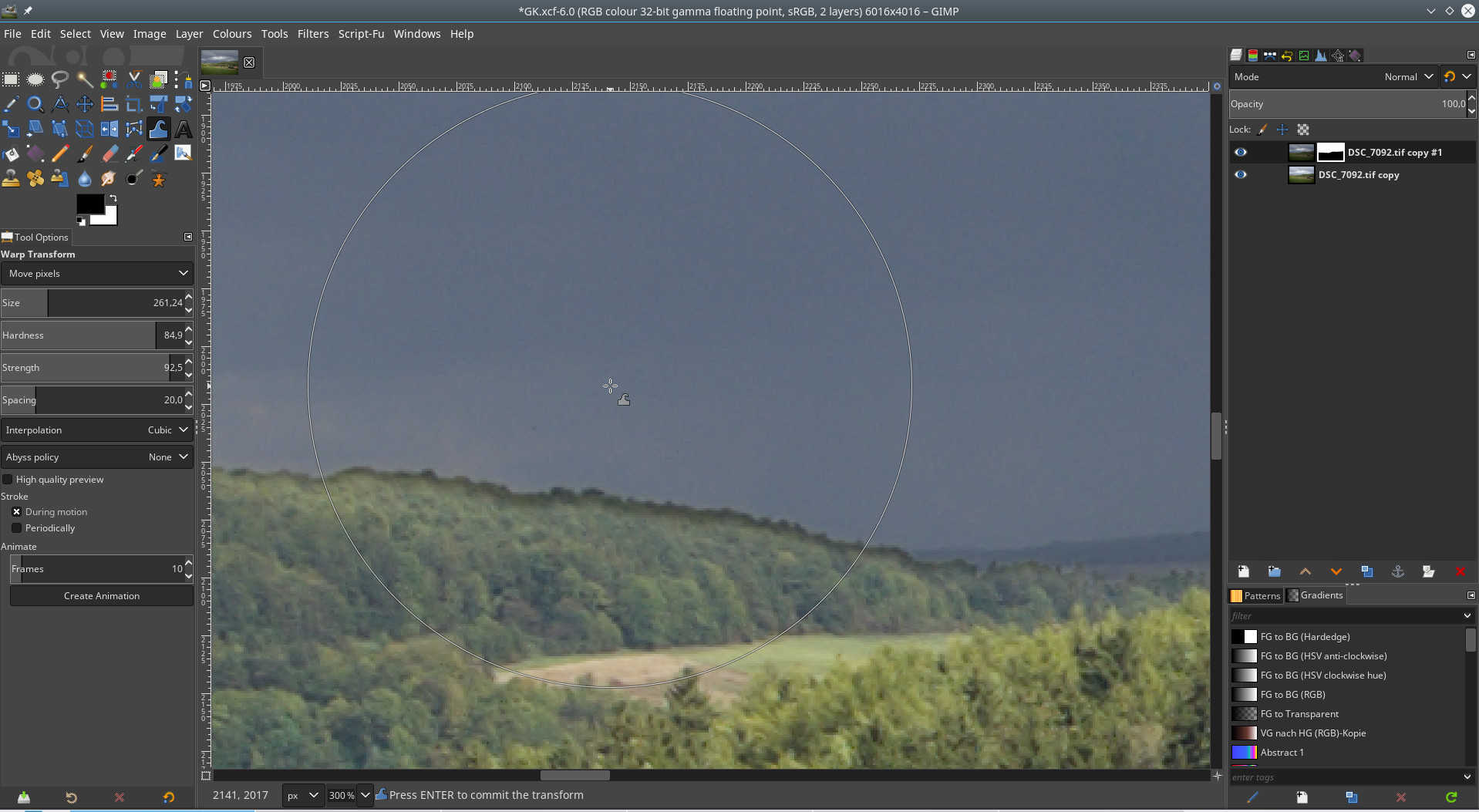Open the Interpolation Cubic dropdown
Viewport: 1479px width, 812px height.
click(x=96, y=430)
